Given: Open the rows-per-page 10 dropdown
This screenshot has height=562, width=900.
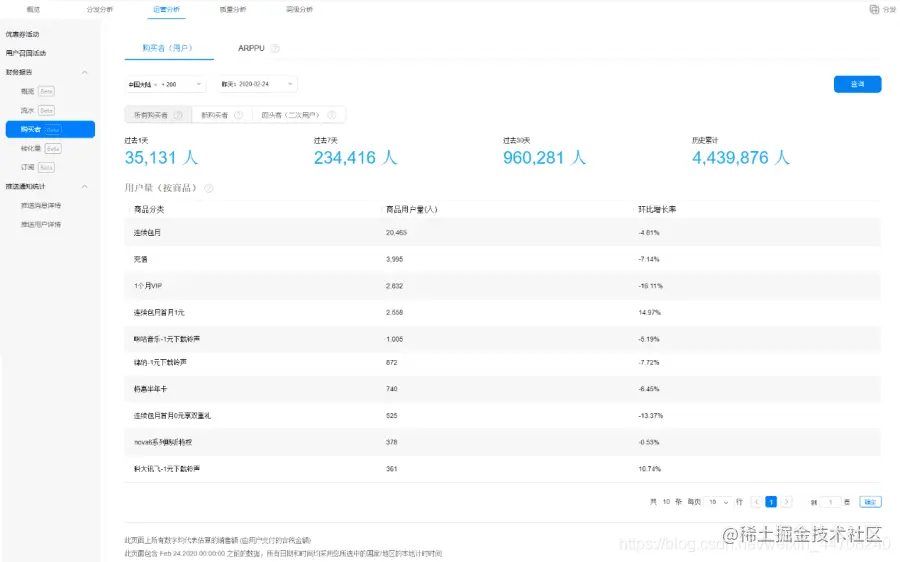Looking at the screenshot, I should click(x=718, y=502).
